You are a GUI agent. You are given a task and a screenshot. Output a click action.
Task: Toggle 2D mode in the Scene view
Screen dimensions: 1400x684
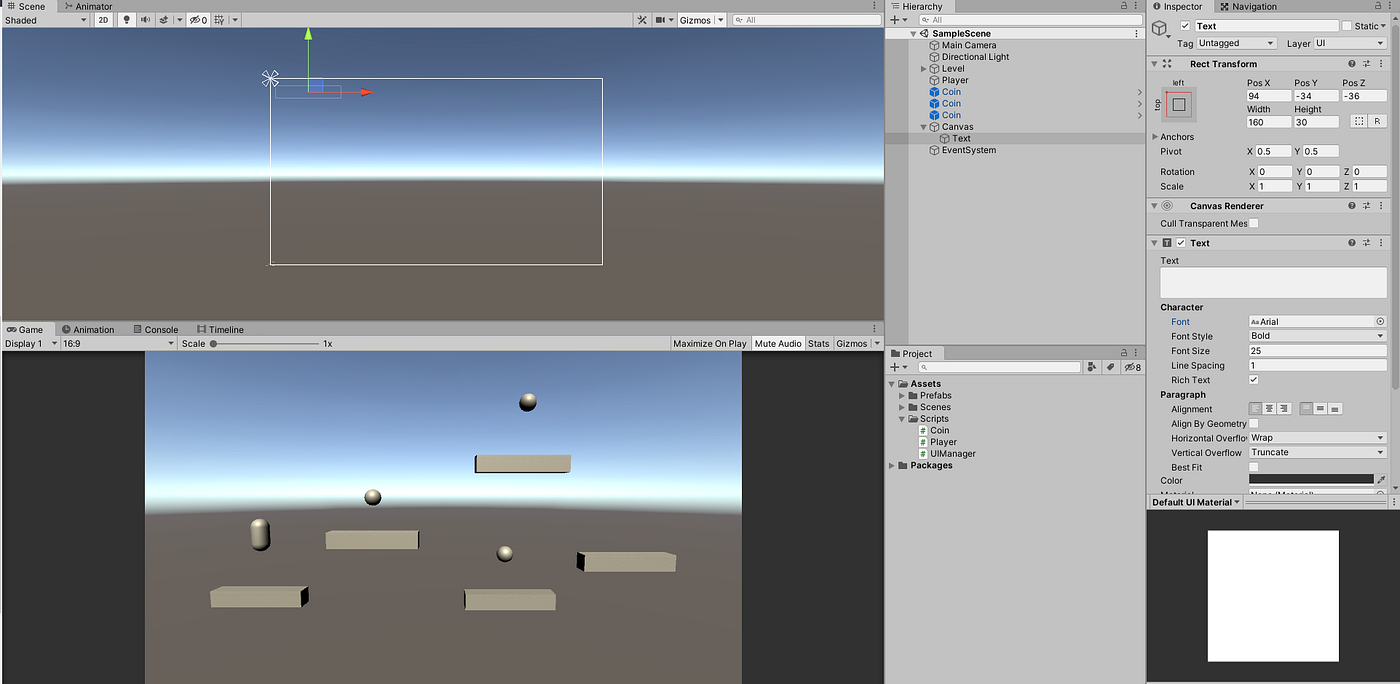click(x=103, y=19)
